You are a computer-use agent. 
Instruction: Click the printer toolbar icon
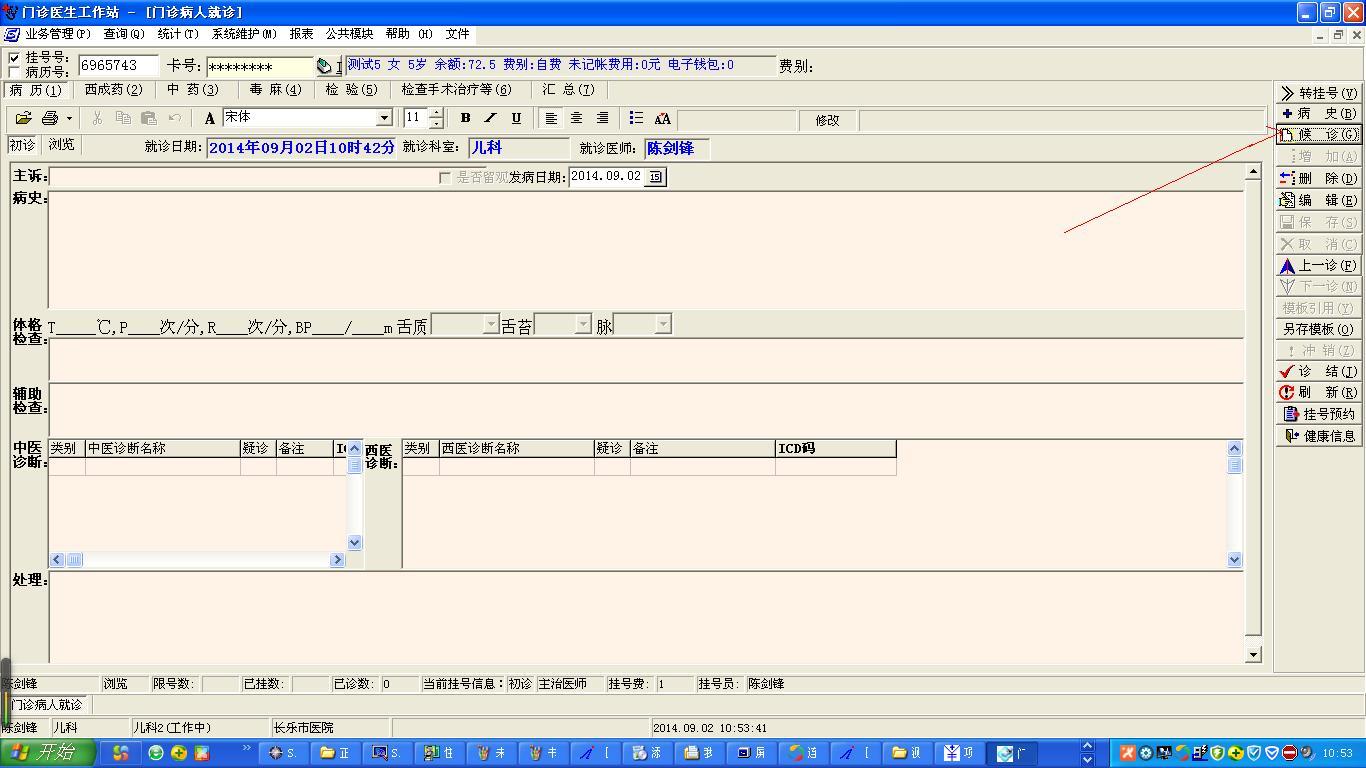click(x=50, y=118)
